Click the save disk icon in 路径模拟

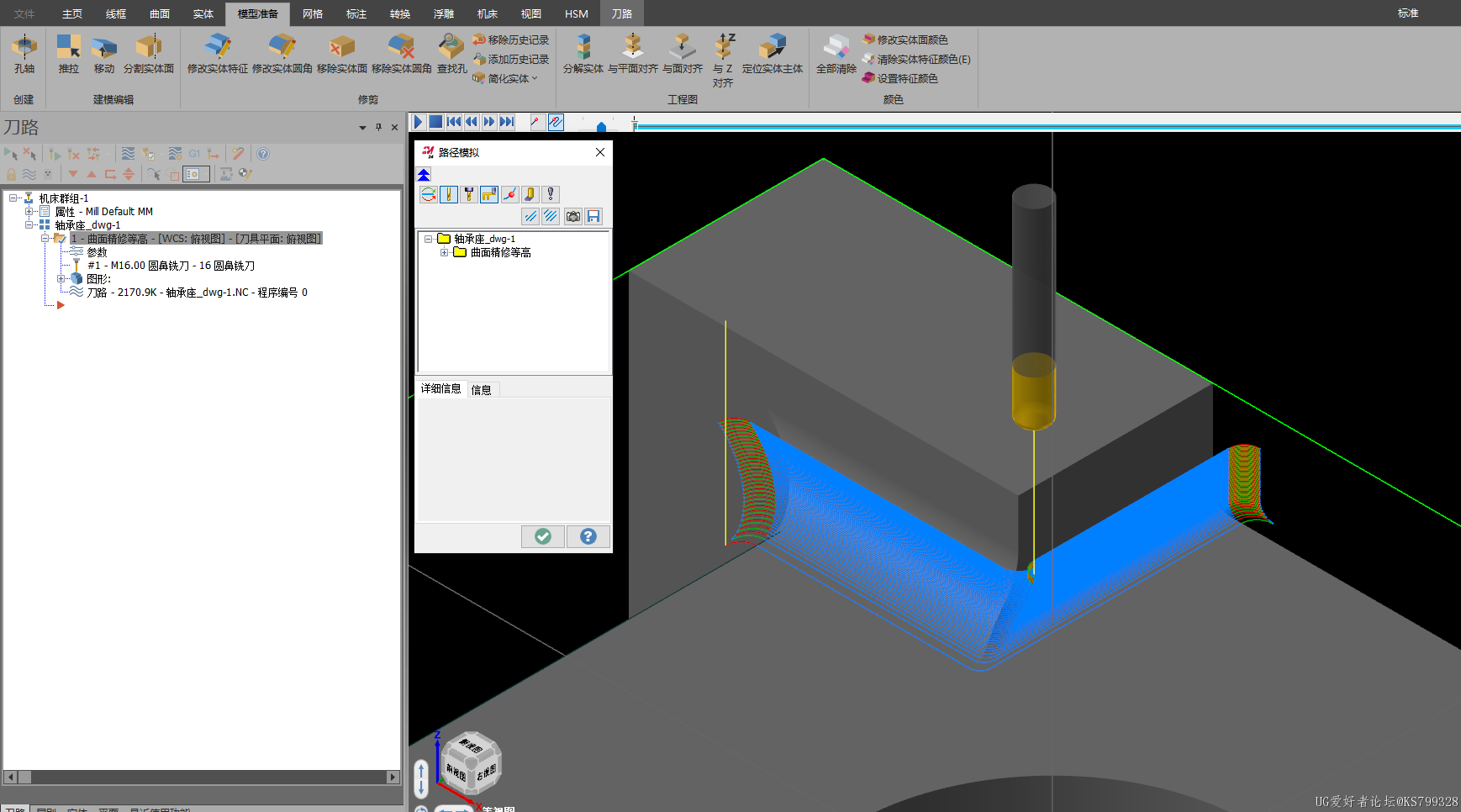[593, 216]
